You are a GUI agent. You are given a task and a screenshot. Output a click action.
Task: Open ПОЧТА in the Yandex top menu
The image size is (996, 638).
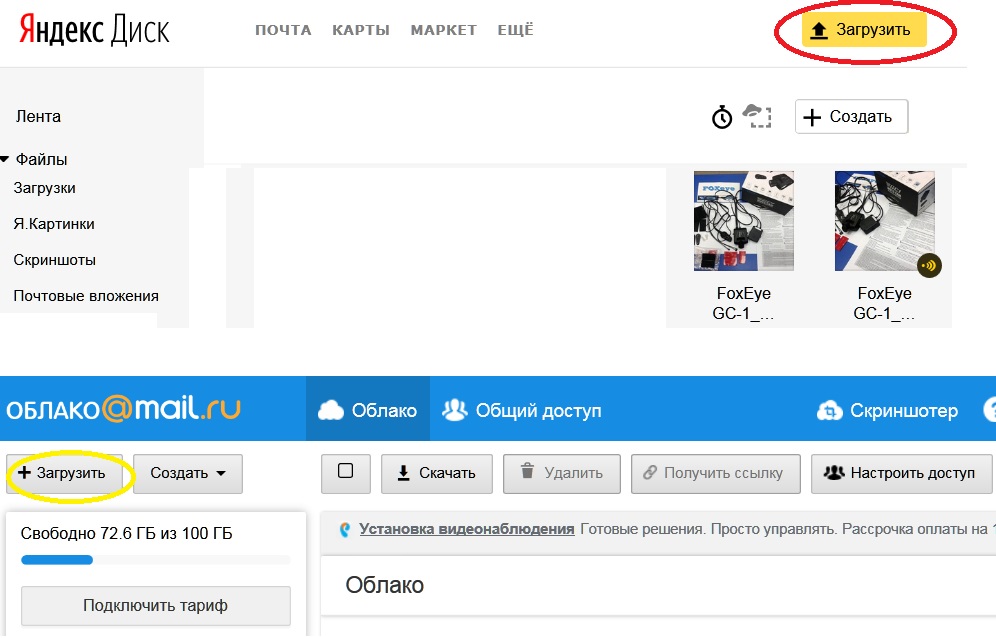283,30
